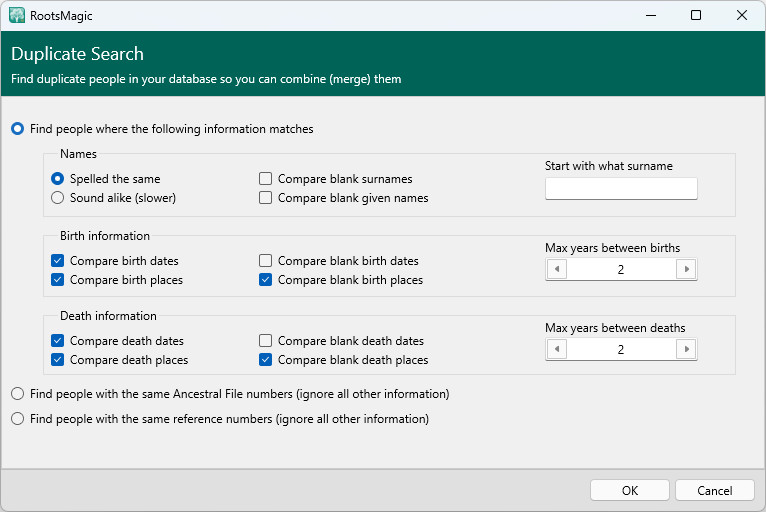Click the 'Start with what surname' label
The height and width of the screenshot is (512, 766).
coord(609,166)
